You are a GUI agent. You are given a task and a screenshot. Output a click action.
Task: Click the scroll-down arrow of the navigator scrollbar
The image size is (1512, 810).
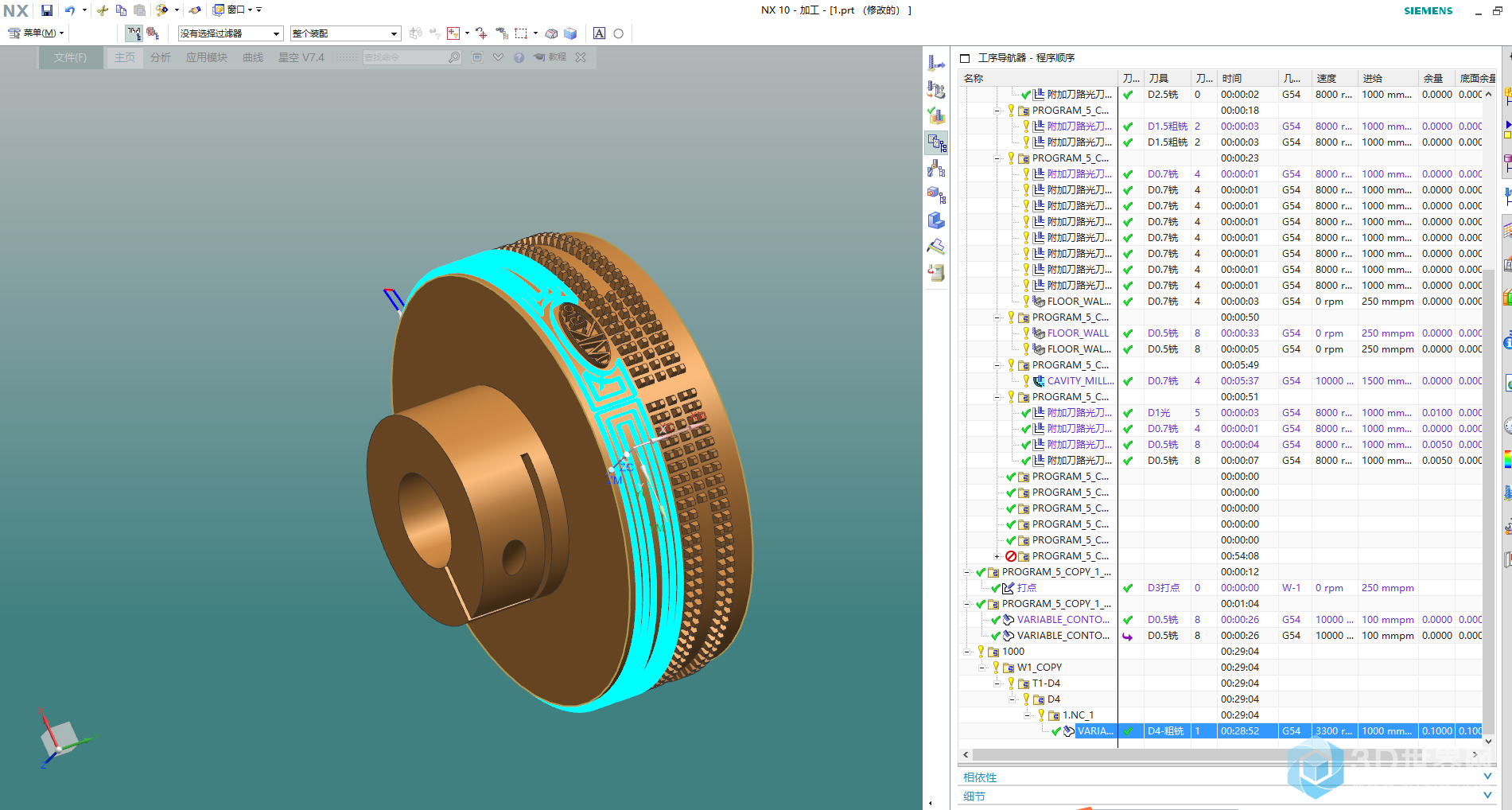1488,741
